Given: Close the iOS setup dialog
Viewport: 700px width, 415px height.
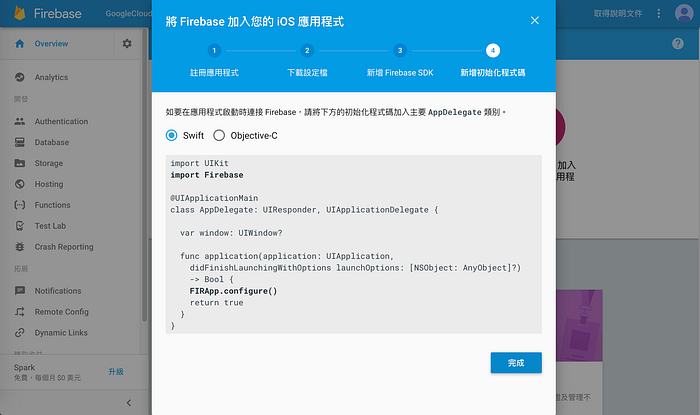Looking at the screenshot, I should pos(535,21).
